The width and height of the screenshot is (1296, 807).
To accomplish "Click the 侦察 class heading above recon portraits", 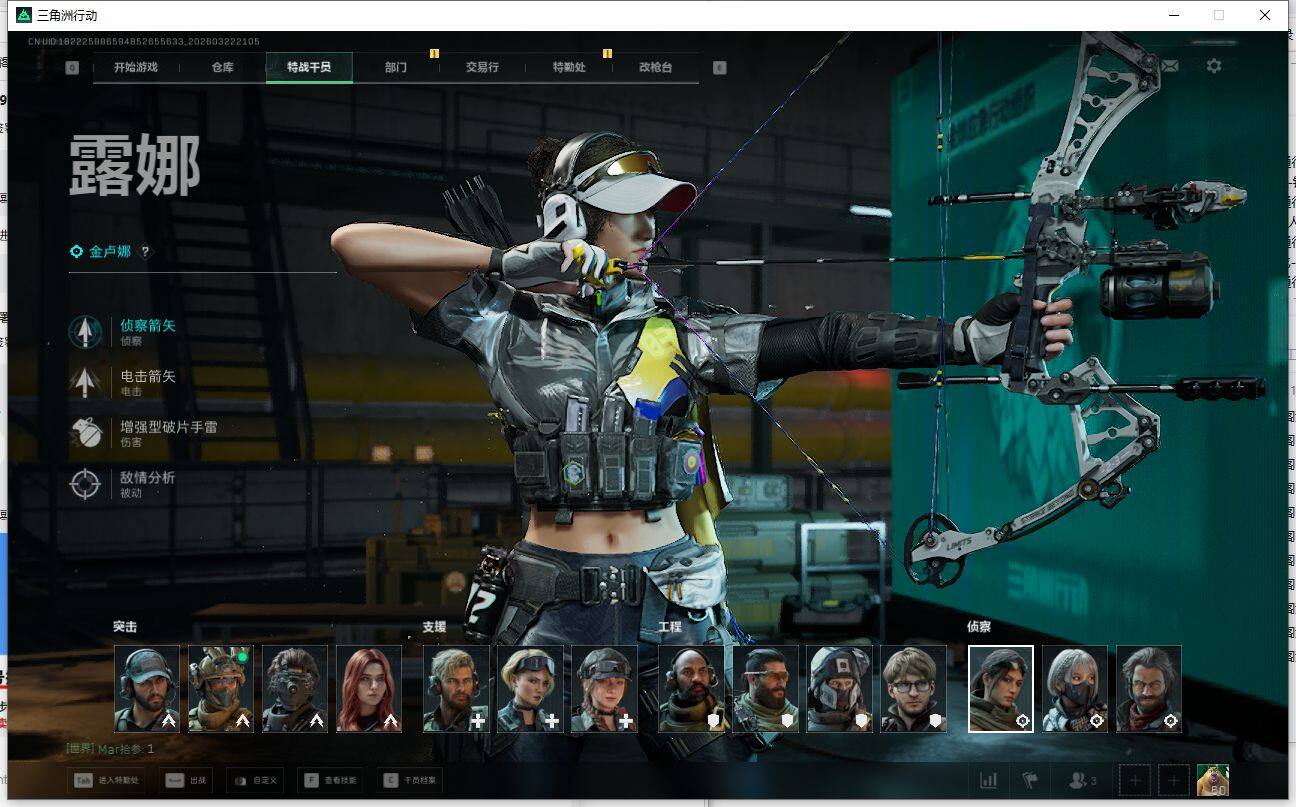I will tap(979, 627).
